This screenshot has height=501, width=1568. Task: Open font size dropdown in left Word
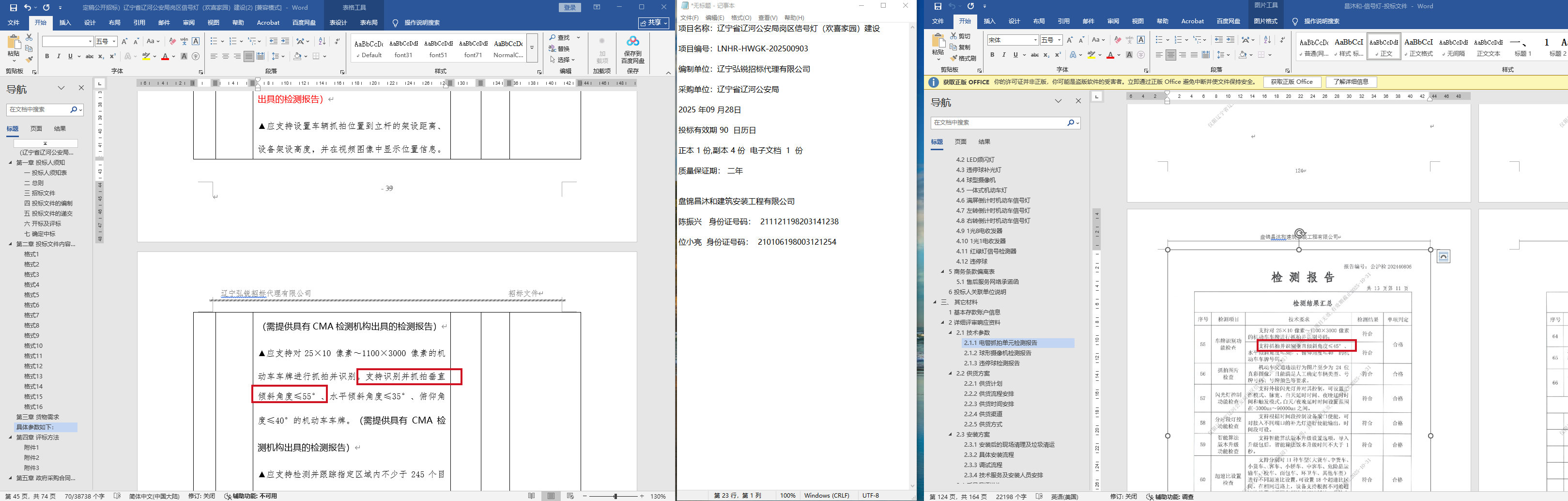tap(114, 41)
